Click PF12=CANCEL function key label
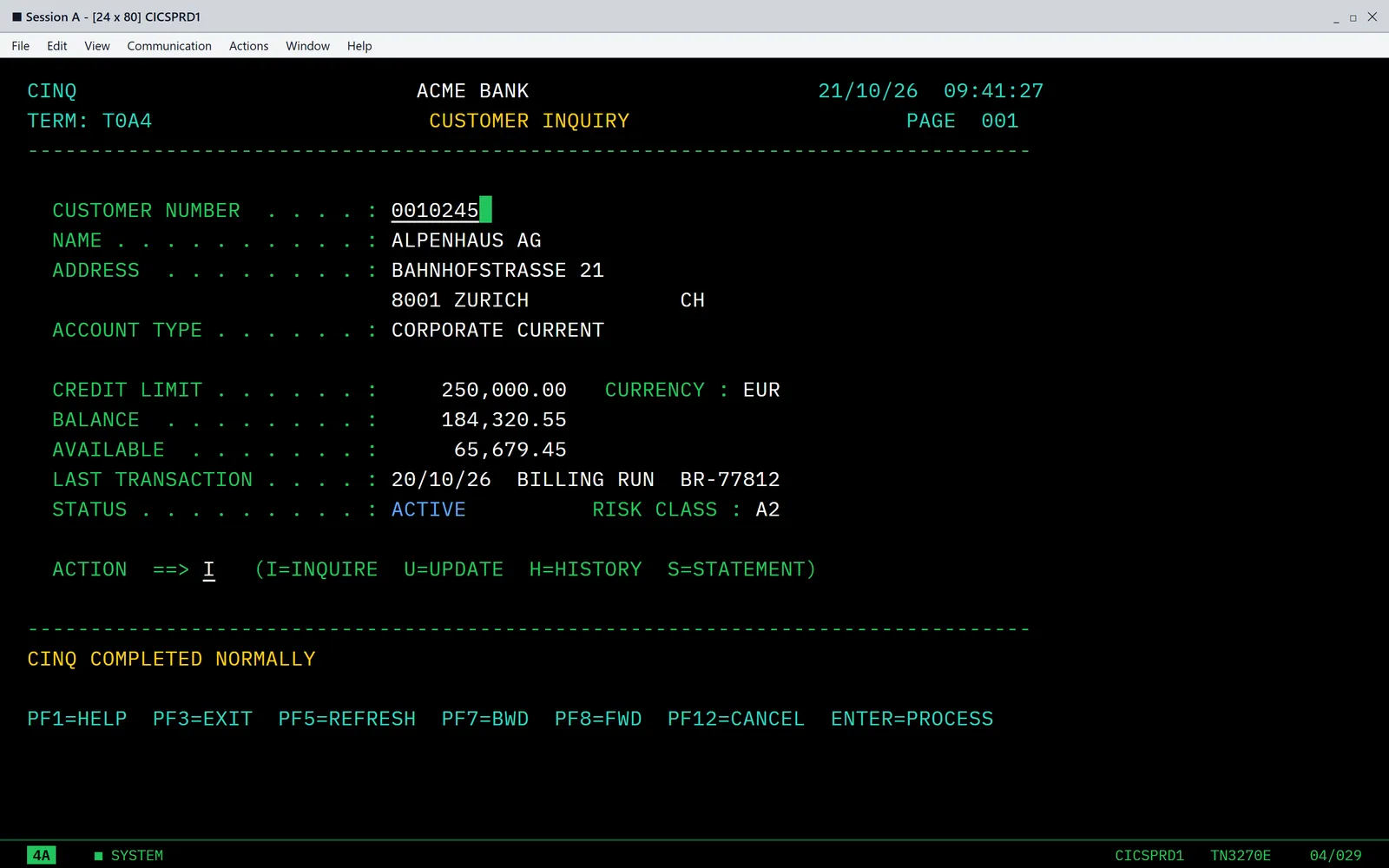 pyautogui.click(x=736, y=719)
